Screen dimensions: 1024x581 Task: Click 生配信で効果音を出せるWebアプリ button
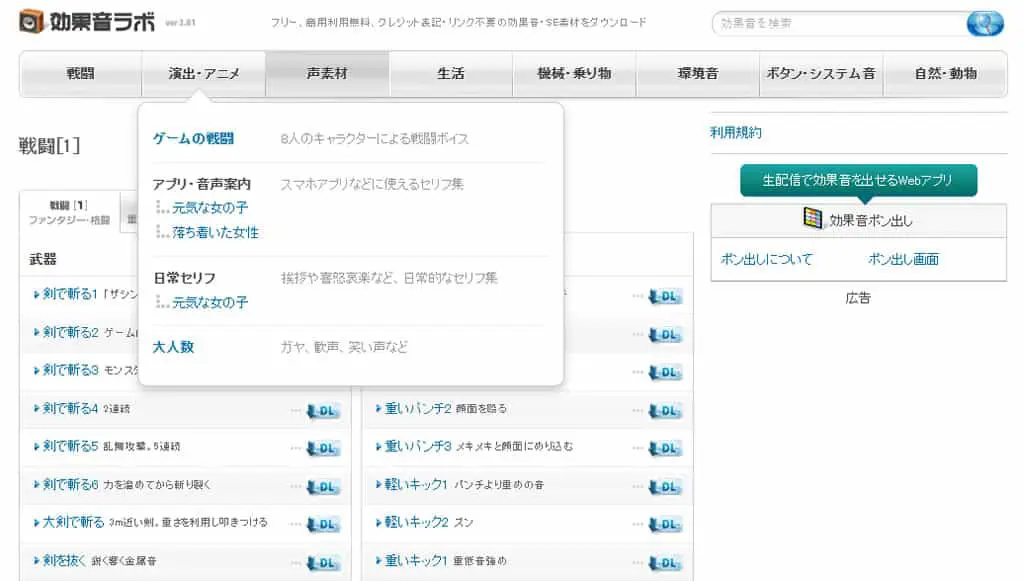pos(858,180)
